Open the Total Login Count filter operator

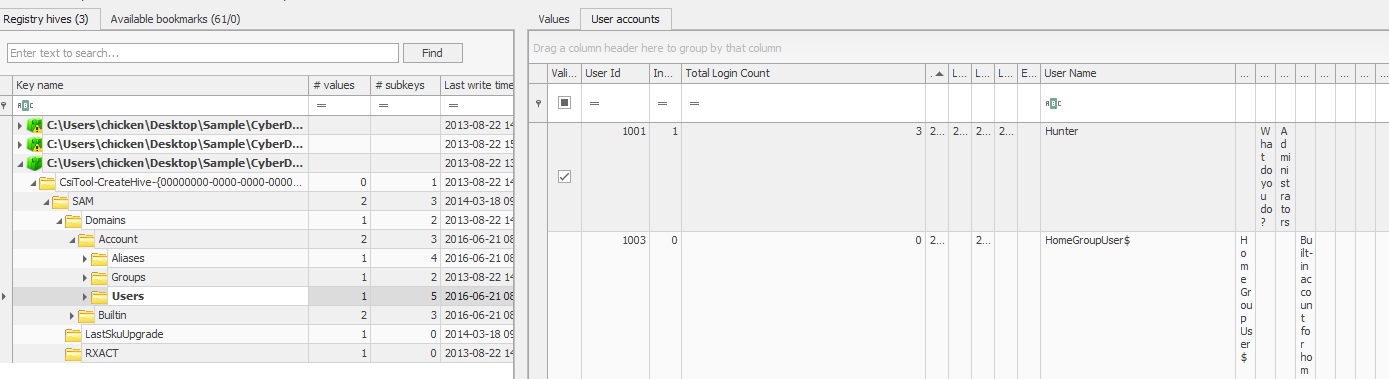(693, 103)
